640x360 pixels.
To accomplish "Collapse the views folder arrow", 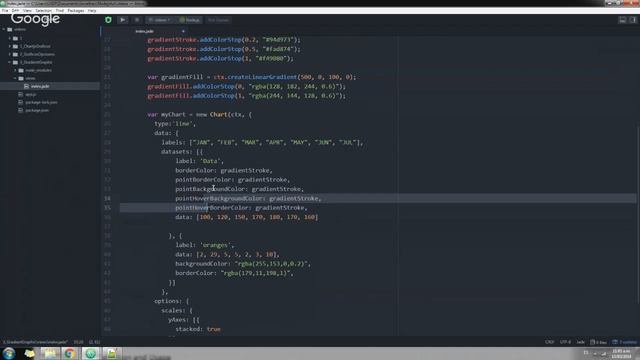I will [x=16, y=78].
